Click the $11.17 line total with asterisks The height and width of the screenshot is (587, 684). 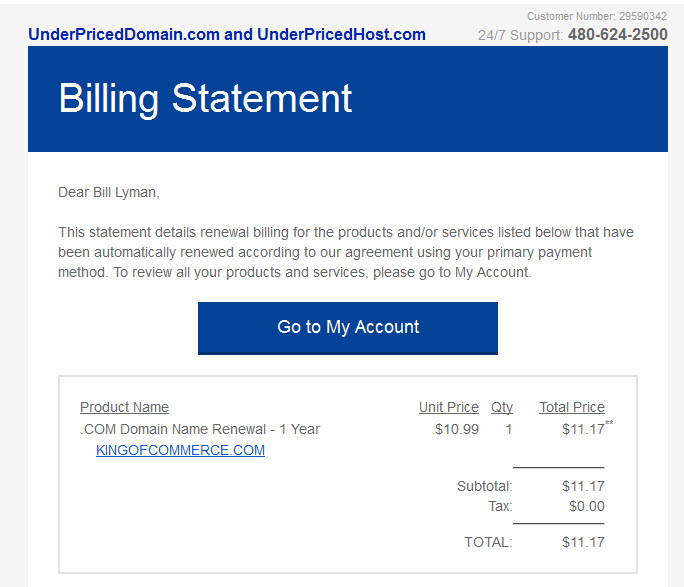coord(587,428)
